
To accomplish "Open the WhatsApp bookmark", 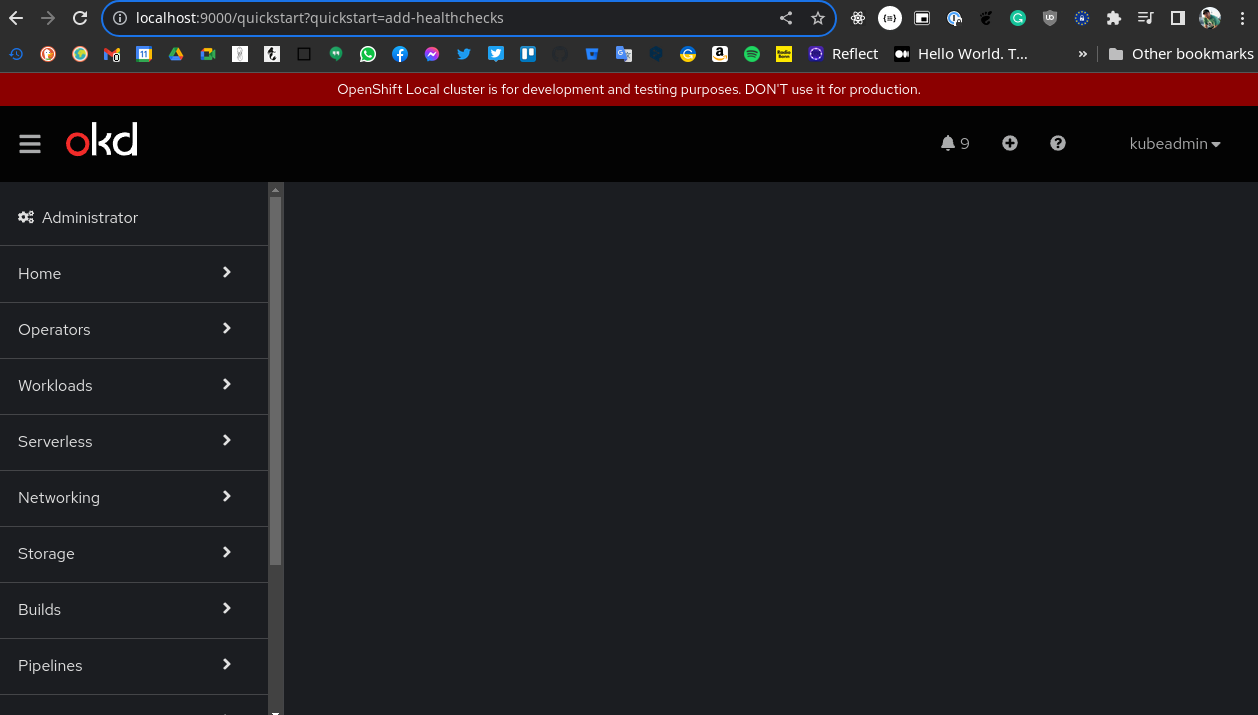I will coord(368,54).
